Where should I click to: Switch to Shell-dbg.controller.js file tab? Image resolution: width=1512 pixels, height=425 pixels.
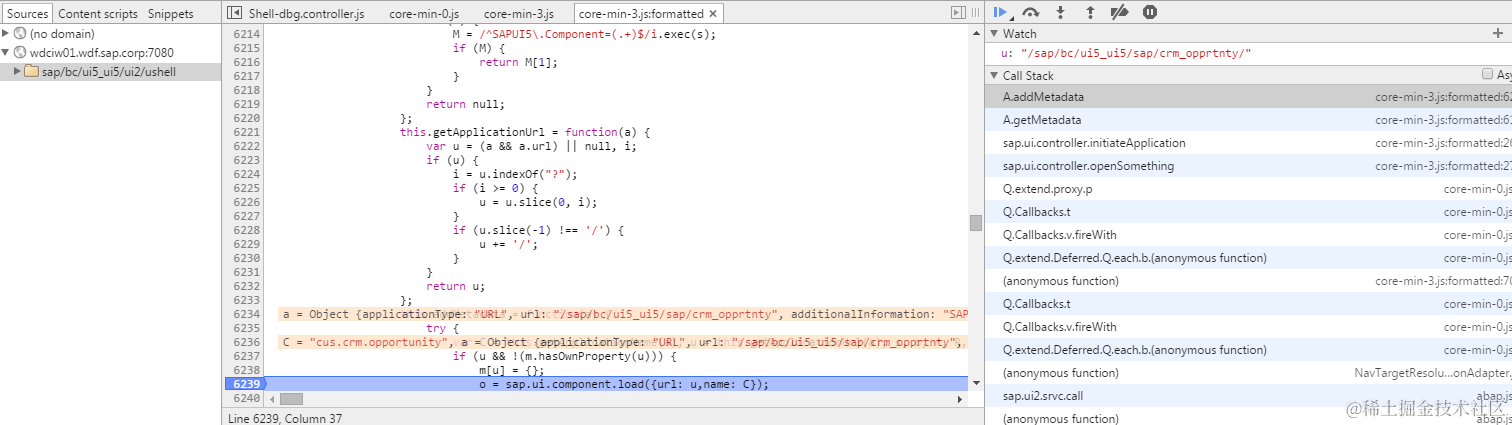pyautogui.click(x=307, y=14)
